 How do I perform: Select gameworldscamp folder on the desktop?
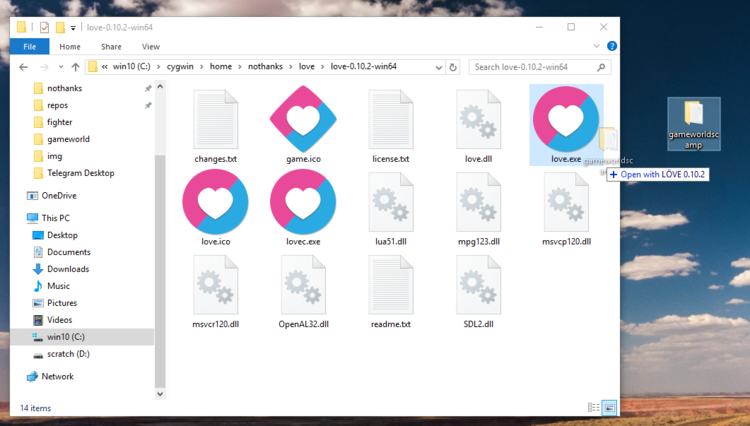(x=694, y=124)
